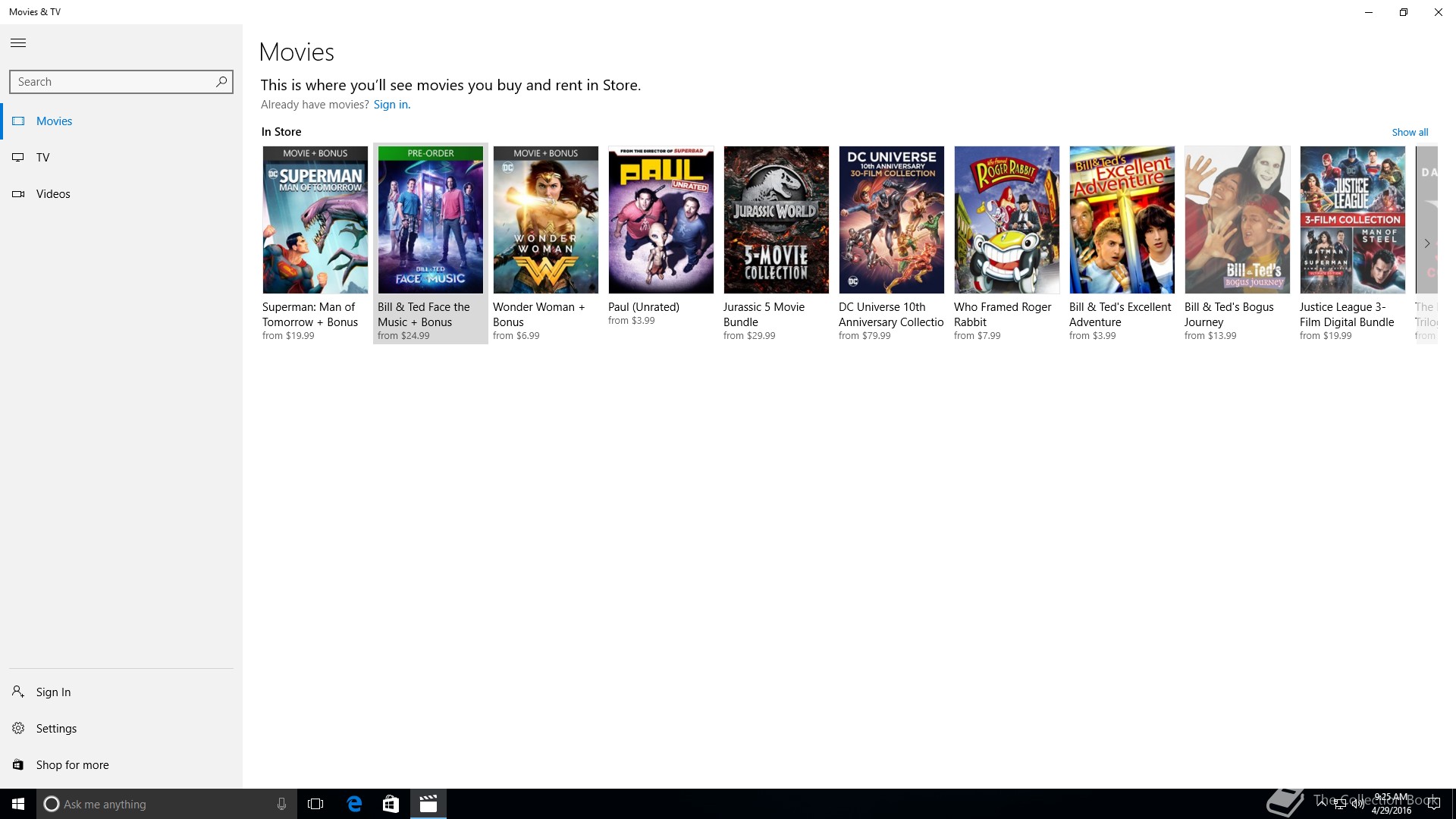Click title 'Who Framed Roger Rabbit'

point(1003,315)
